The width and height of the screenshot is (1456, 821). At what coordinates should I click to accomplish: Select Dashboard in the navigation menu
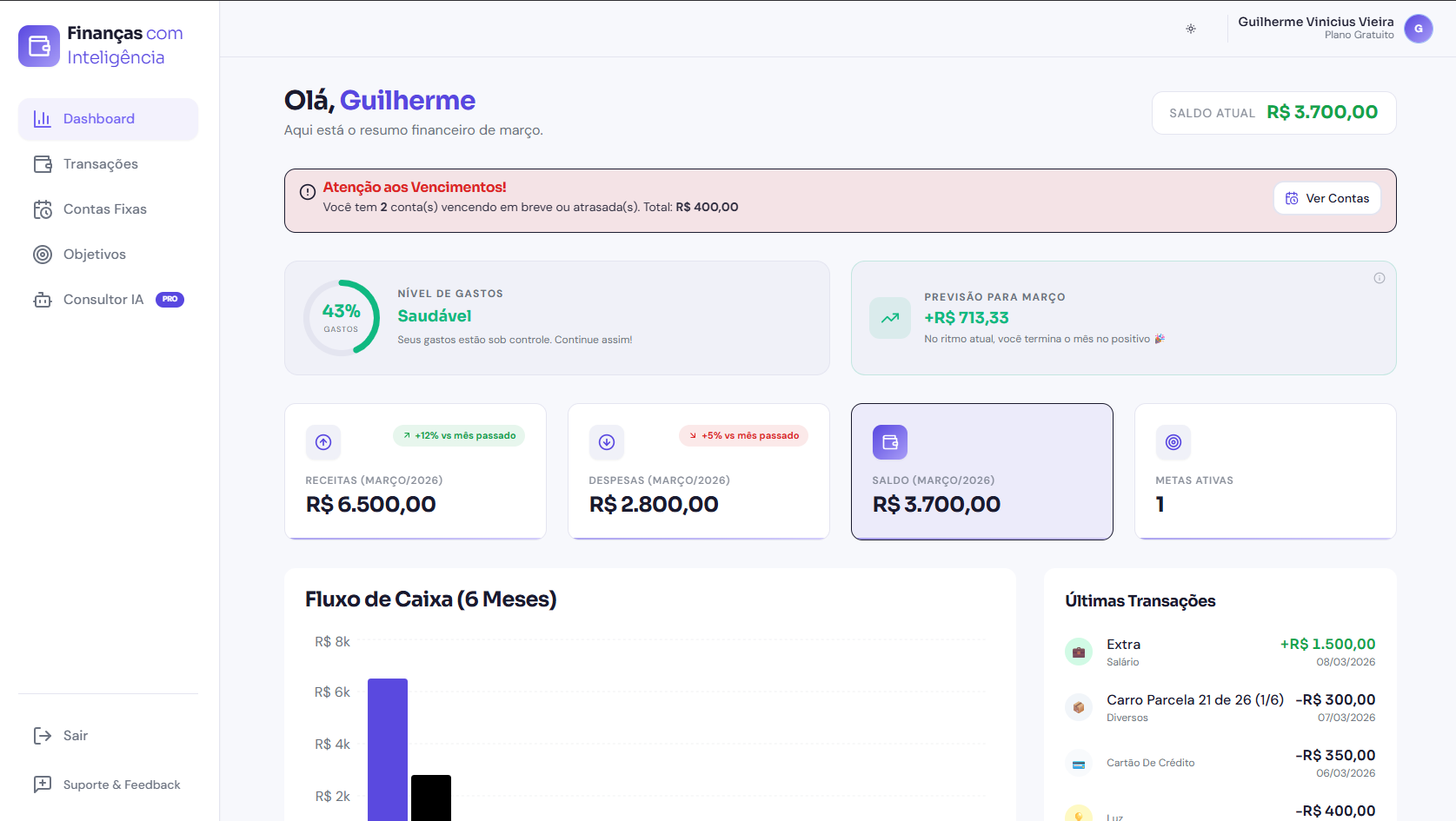[x=97, y=119]
